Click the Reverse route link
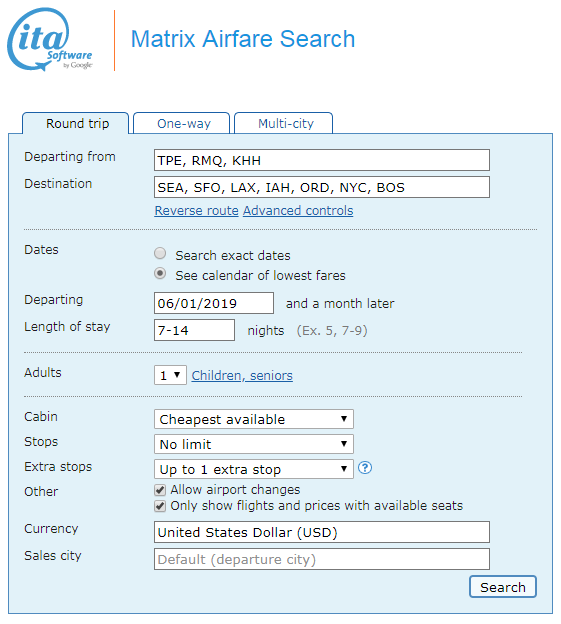 pyautogui.click(x=197, y=211)
